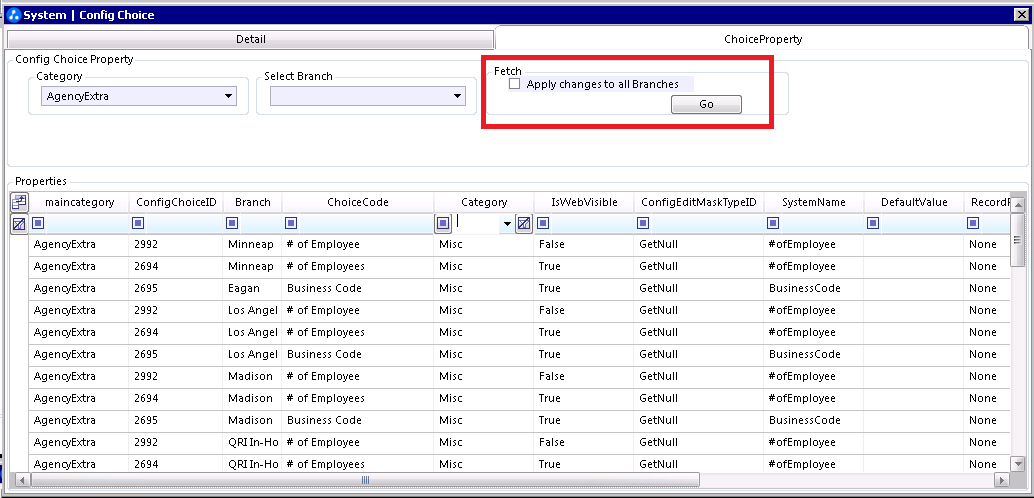Click BusinessCode SystemName in Eagan row
The image size is (1034, 498).
(814, 288)
